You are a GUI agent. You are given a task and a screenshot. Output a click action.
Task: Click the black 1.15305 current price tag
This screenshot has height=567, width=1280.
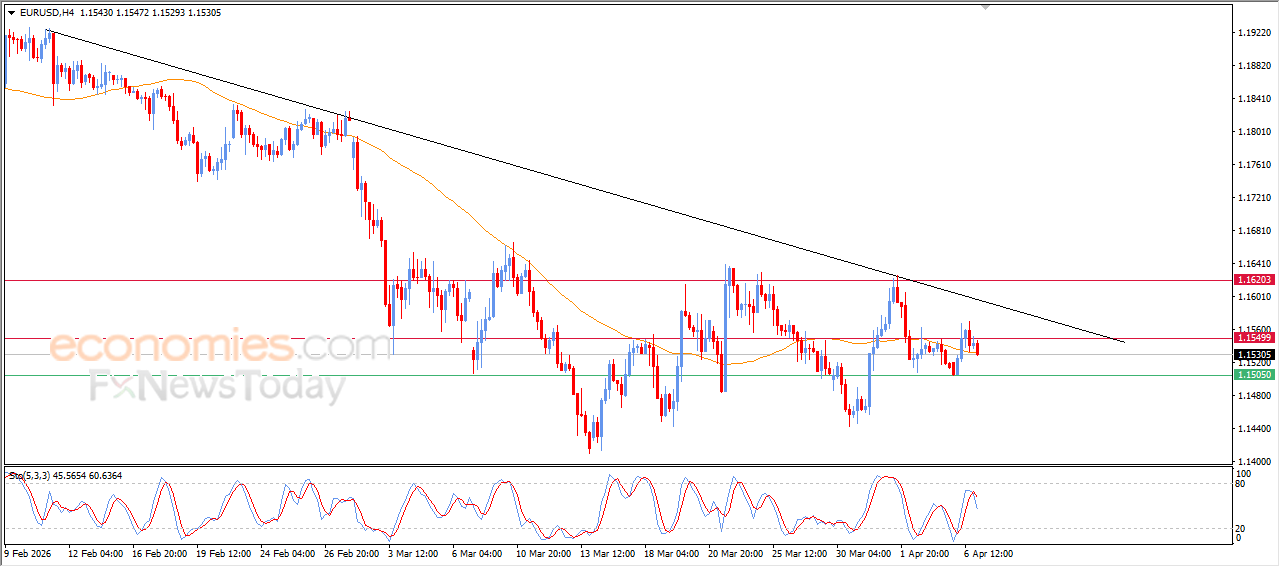pyautogui.click(x=1253, y=355)
